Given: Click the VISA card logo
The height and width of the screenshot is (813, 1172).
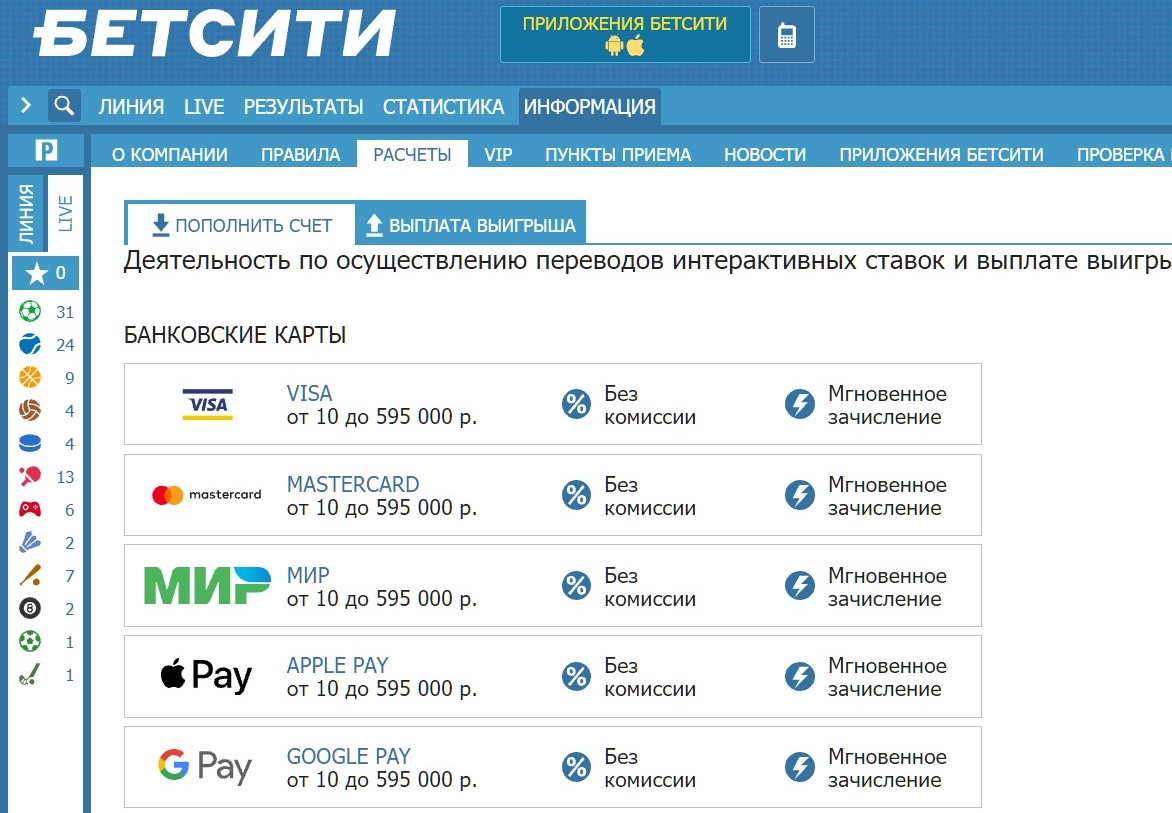Looking at the screenshot, I should (208, 404).
